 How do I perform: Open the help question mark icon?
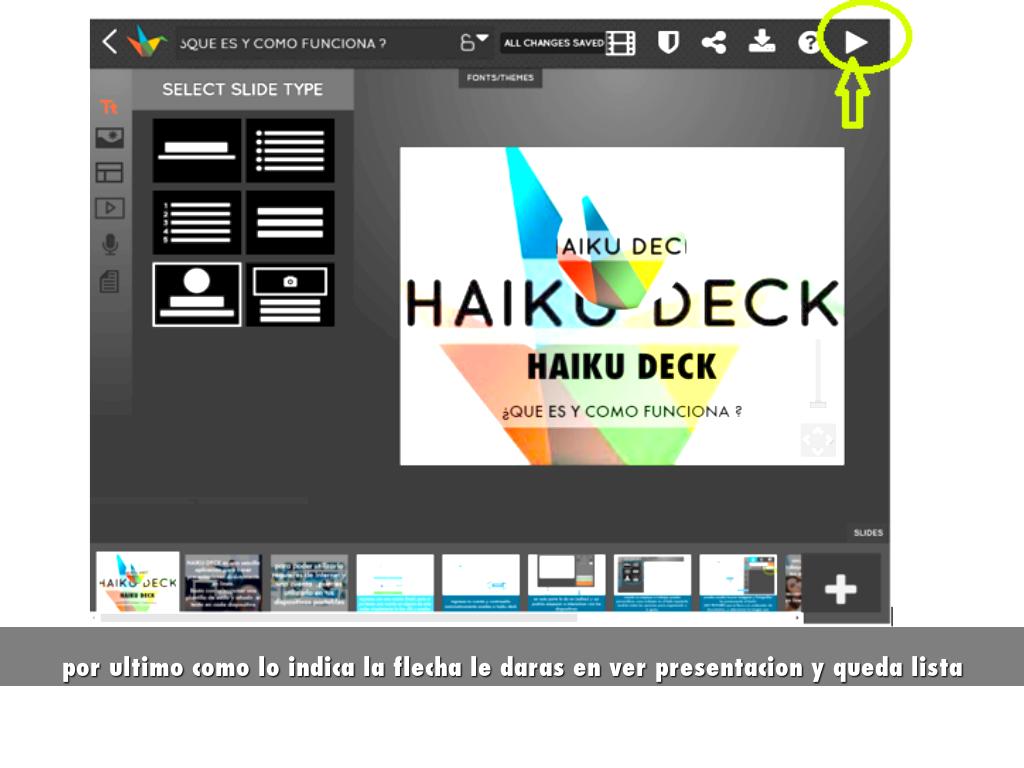(808, 43)
